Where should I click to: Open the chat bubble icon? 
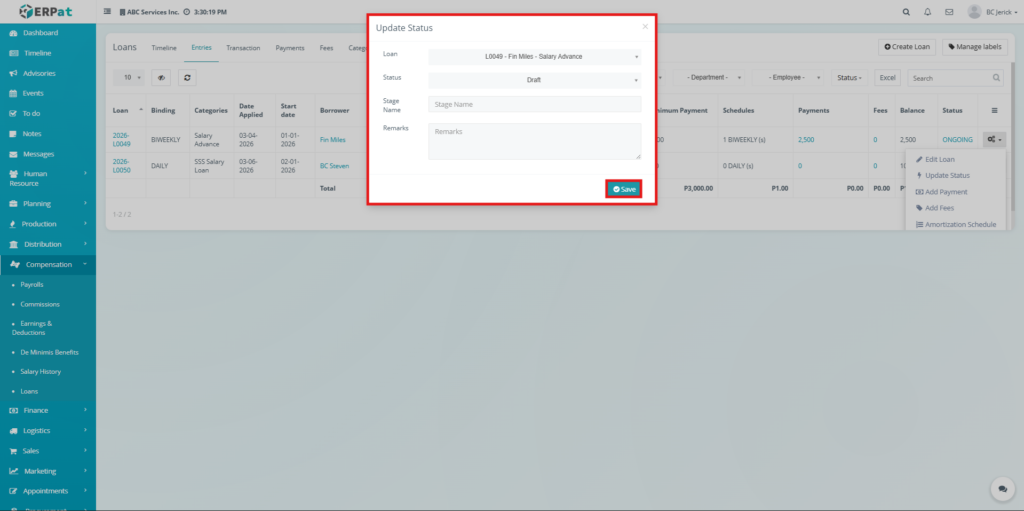[1002, 489]
